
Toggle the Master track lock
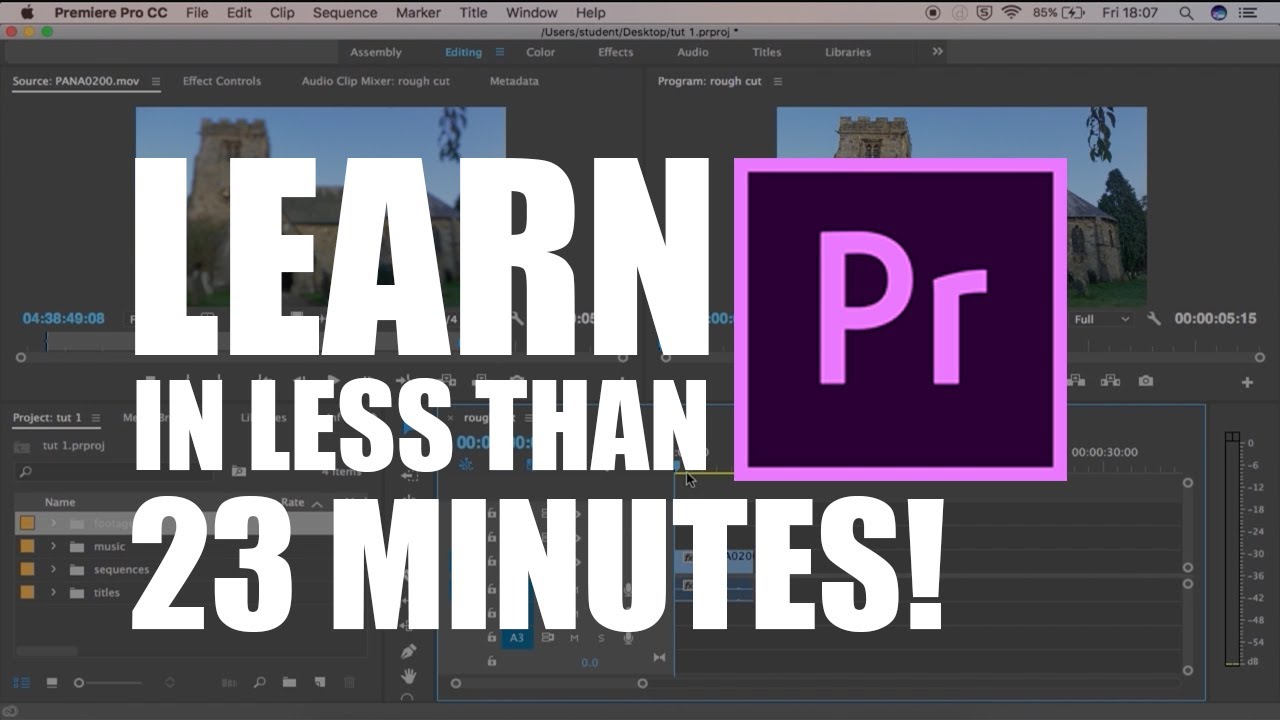[x=491, y=661]
